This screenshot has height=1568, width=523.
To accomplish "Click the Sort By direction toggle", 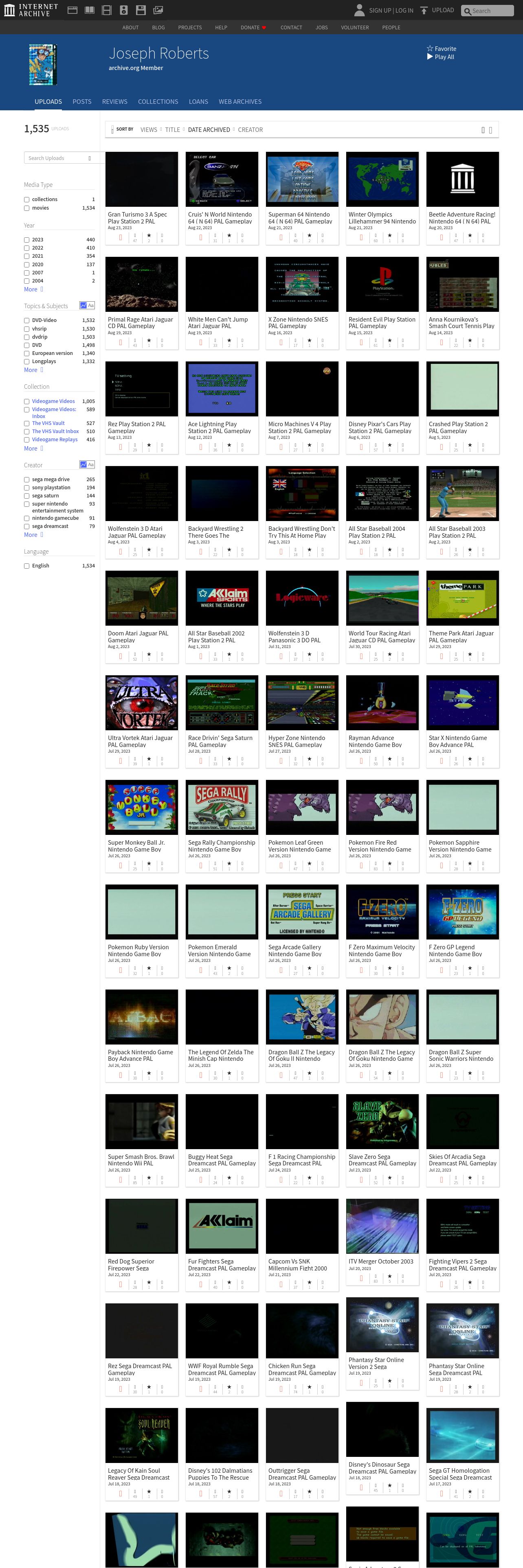I will 113,130.
